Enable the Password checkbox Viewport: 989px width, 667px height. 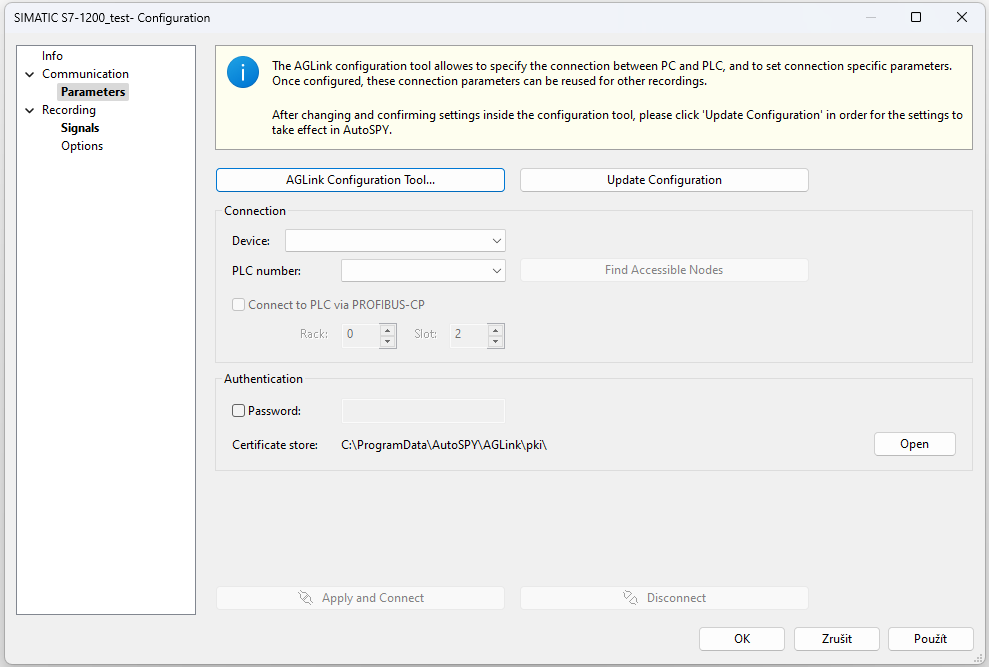238,411
